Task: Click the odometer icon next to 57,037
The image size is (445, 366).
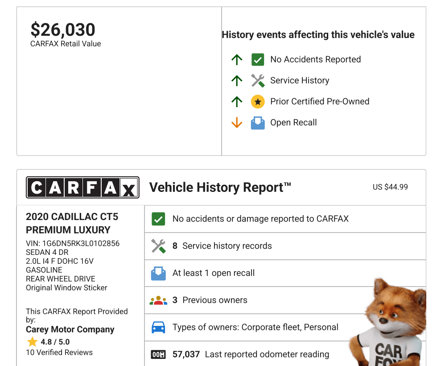Action: point(158,354)
